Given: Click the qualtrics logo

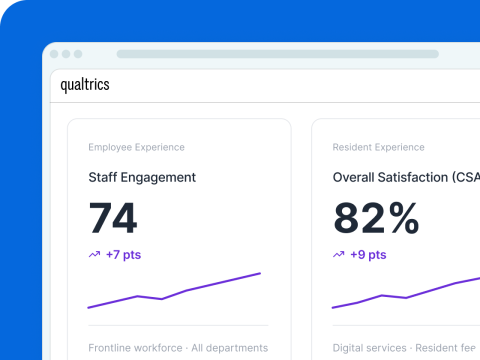Looking at the screenshot, I should tap(85, 85).
